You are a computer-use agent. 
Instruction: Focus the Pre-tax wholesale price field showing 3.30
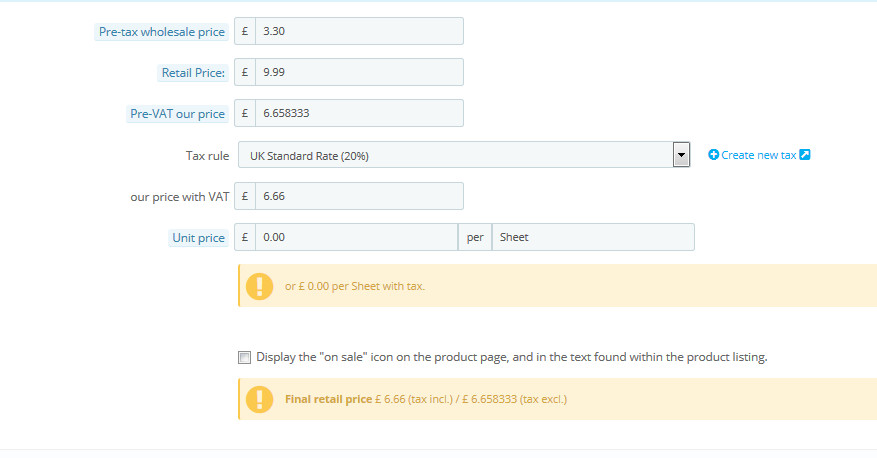point(359,31)
